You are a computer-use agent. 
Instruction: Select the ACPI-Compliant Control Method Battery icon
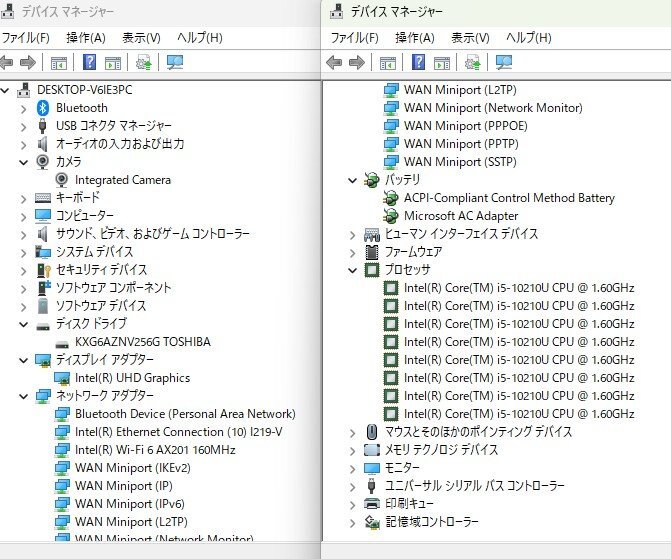pyautogui.click(x=390, y=198)
